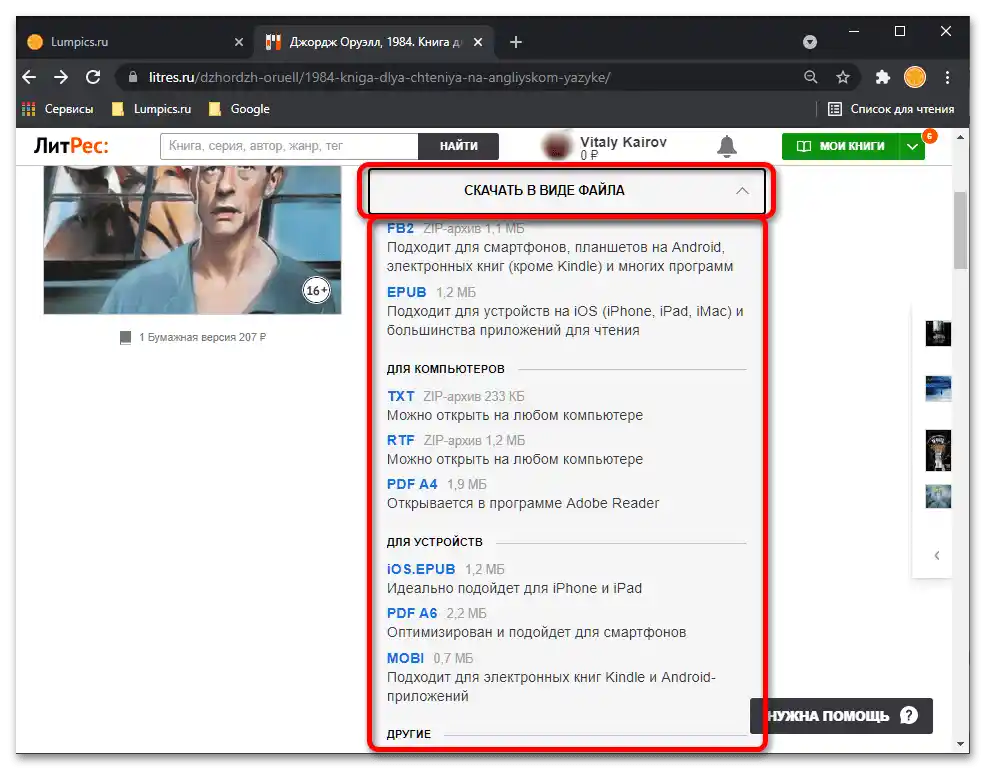Click page scrollbar thumb
The height and width of the screenshot is (770, 986).
coord(960,230)
